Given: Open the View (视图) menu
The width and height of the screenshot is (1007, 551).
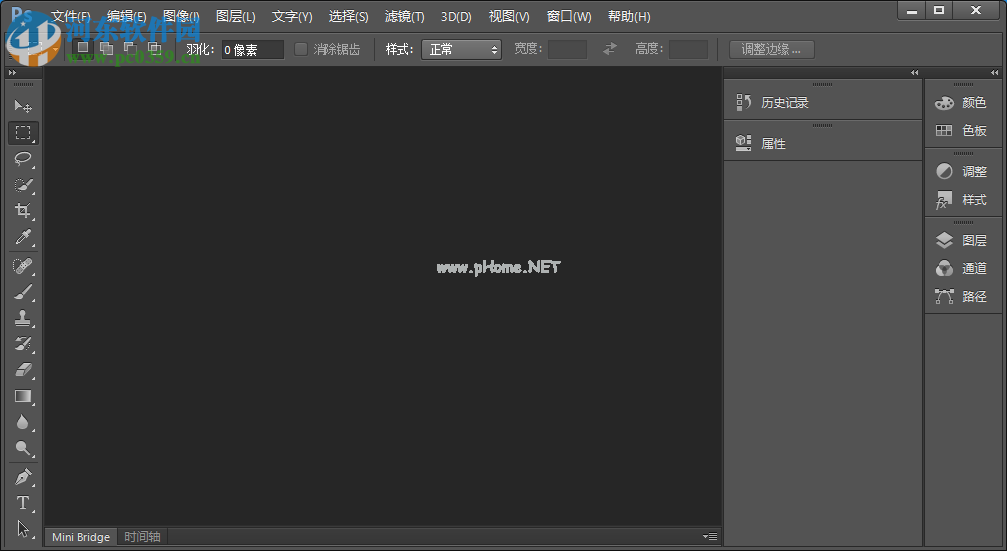Looking at the screenshot, I should coord(509,17).
